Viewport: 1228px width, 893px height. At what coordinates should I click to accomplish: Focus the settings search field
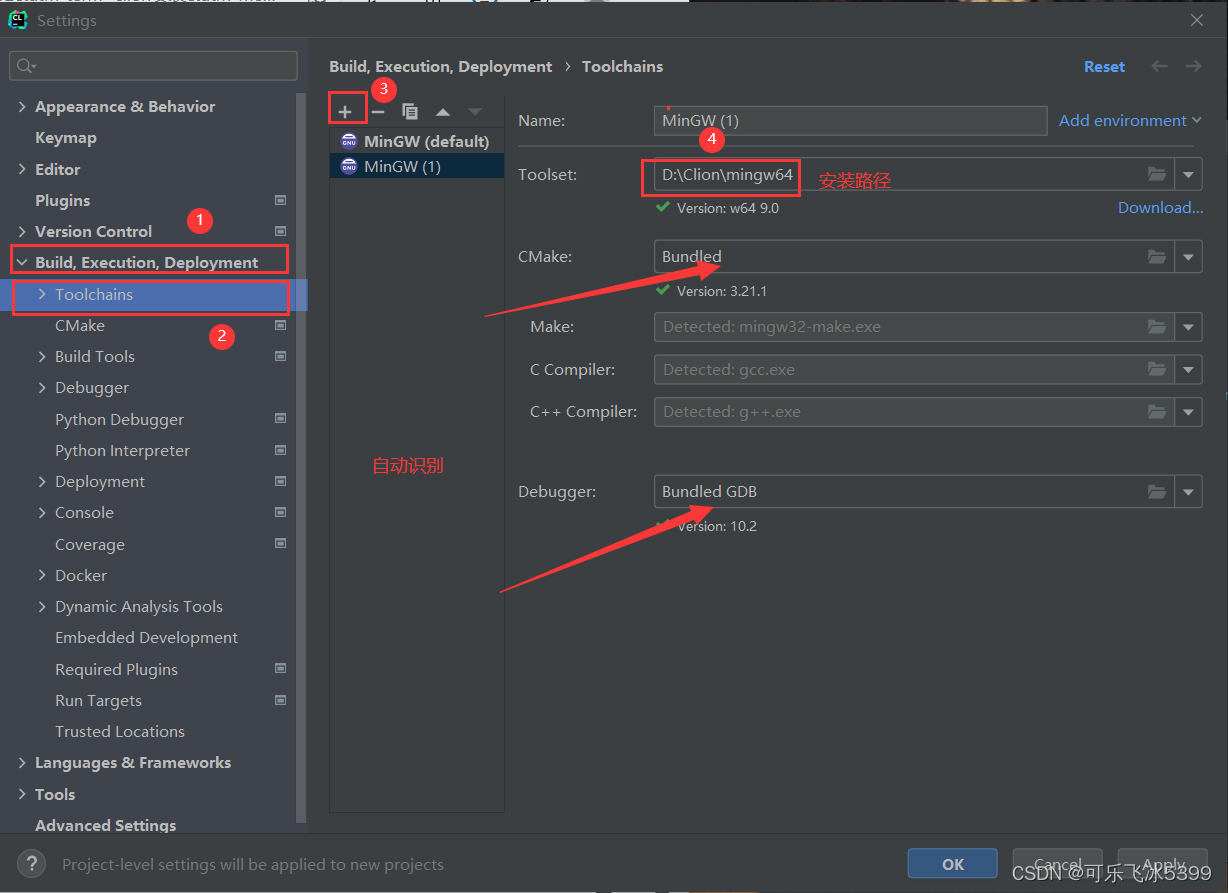153,66
